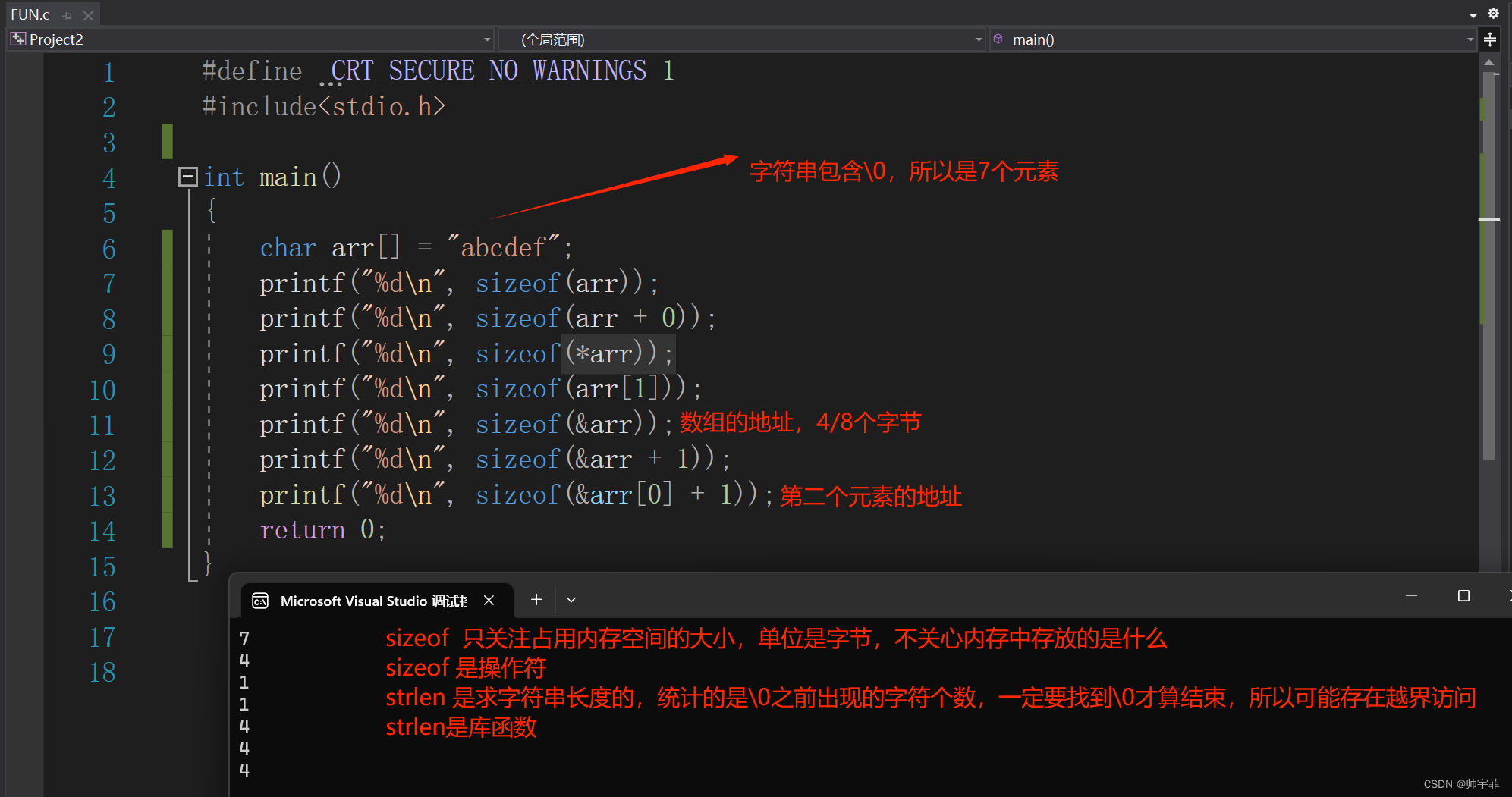
Task: Close the debug console tab
Action: coord(489,601)
